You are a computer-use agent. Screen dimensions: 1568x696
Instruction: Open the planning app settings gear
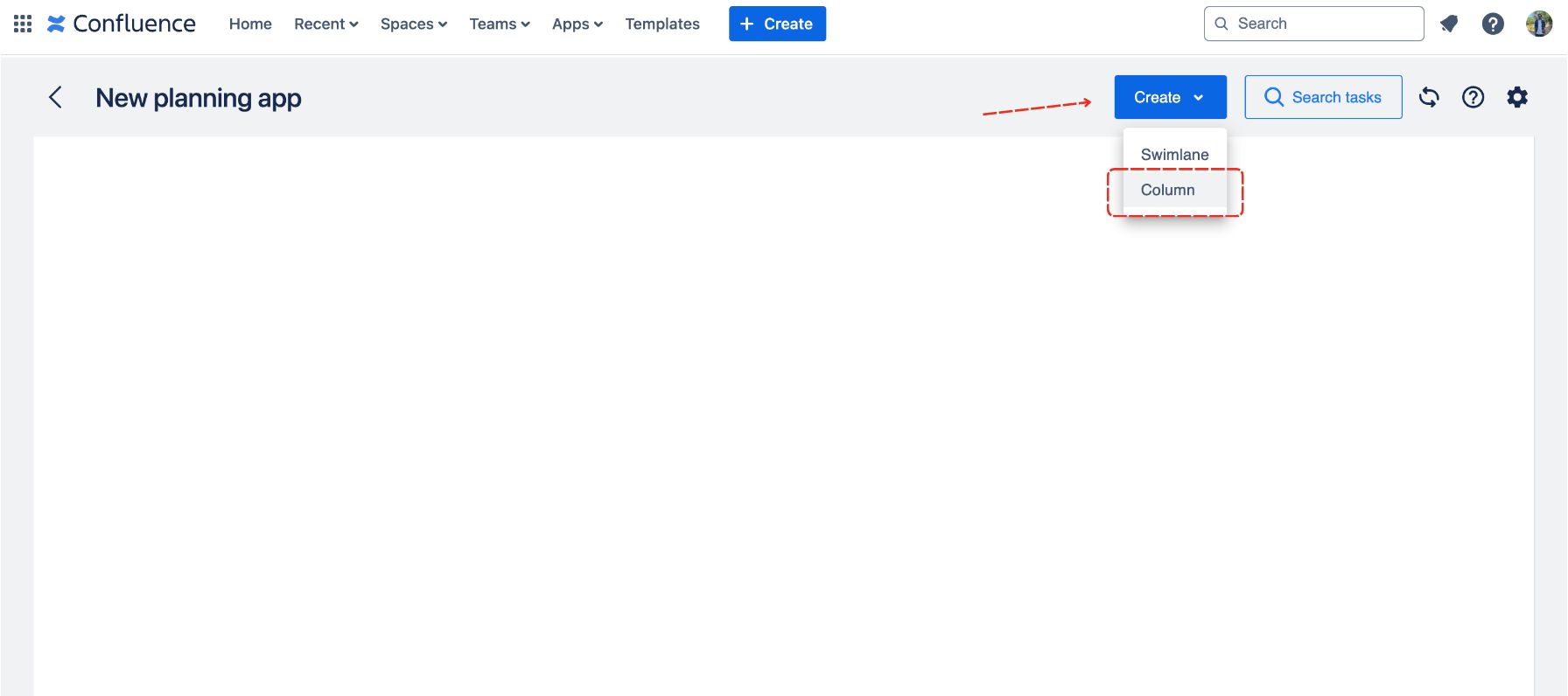tap(1517, 97)
